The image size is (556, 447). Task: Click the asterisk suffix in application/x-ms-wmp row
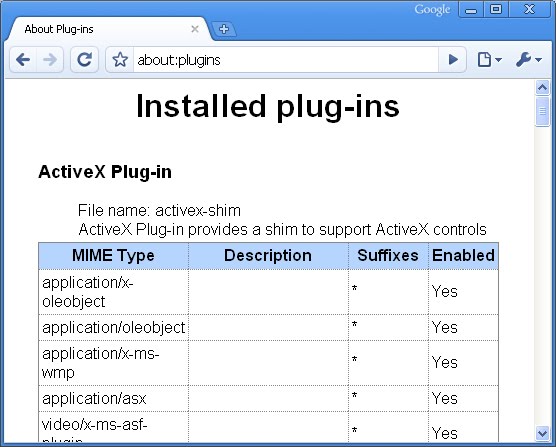[354, 359]
